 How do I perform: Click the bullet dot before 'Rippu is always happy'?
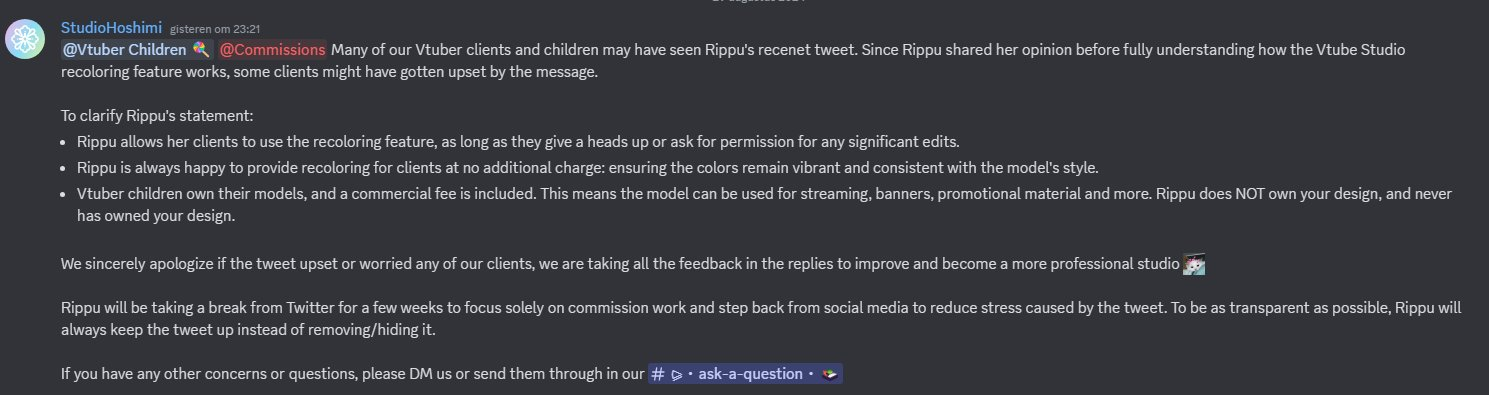tap(65, 168)
